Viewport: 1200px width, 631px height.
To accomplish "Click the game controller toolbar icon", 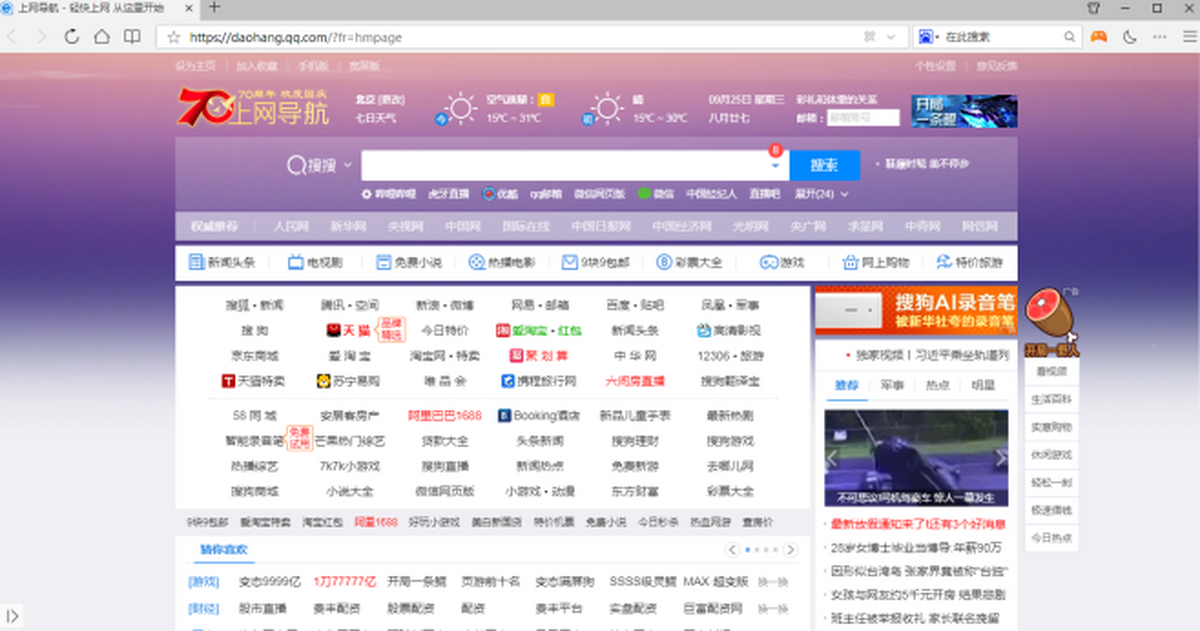I will coord(1098,37).
